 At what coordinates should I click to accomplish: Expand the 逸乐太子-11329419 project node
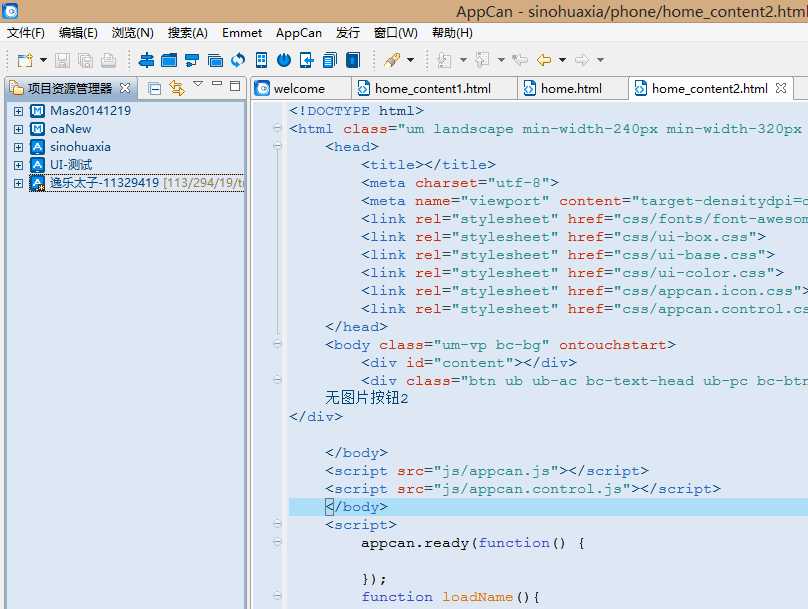click(19, 183)
